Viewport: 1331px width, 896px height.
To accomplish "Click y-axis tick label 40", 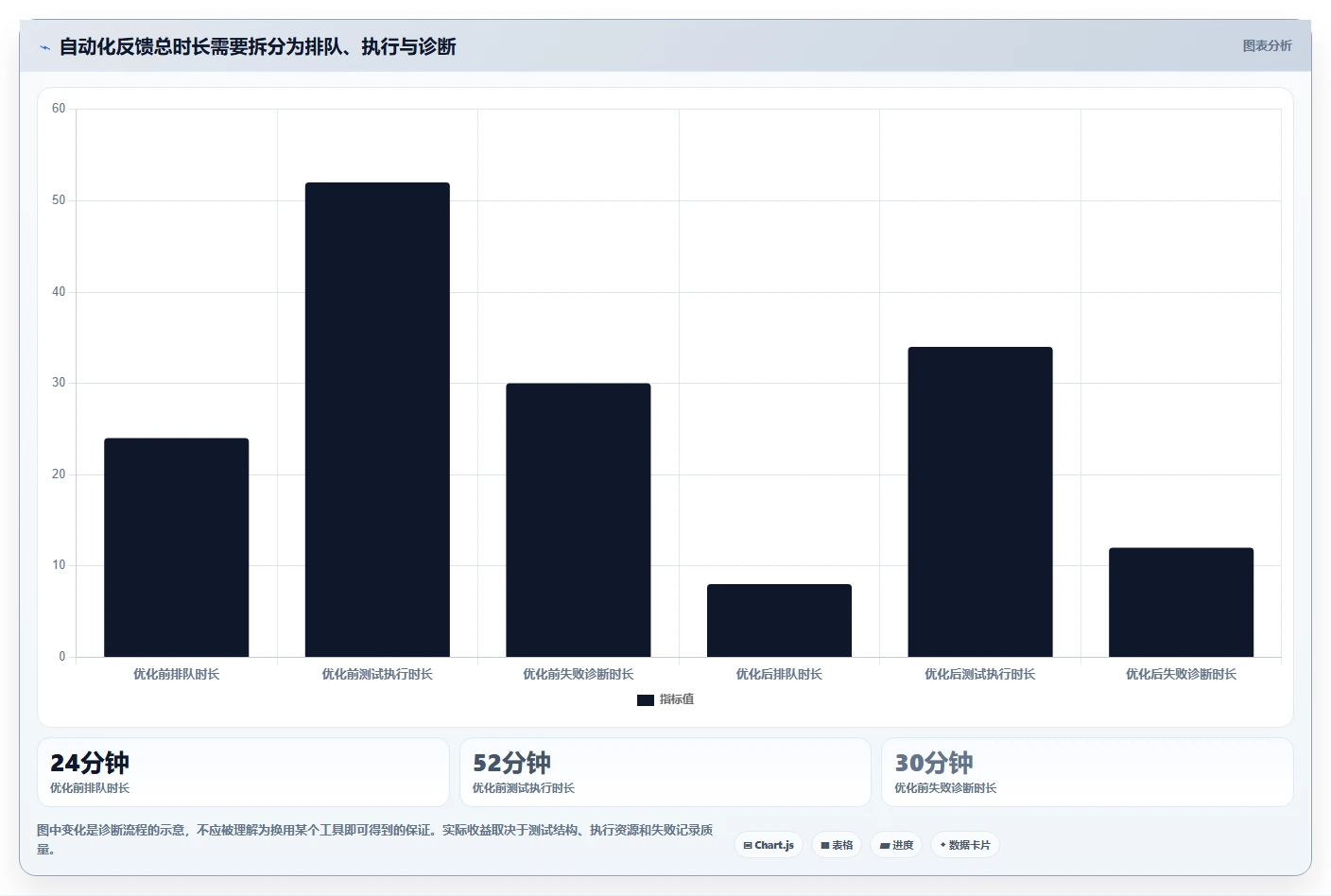I will click(59, 292).
